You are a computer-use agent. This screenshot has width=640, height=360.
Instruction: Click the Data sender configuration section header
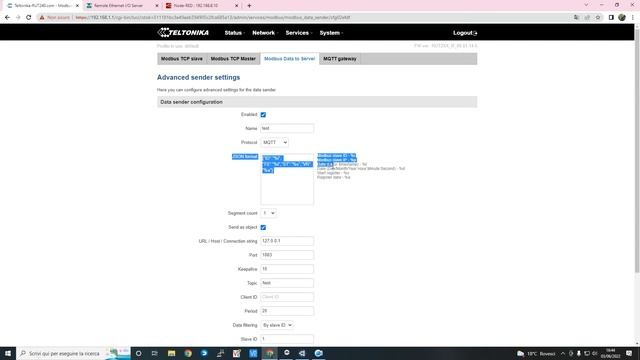[x=317, y=102]
